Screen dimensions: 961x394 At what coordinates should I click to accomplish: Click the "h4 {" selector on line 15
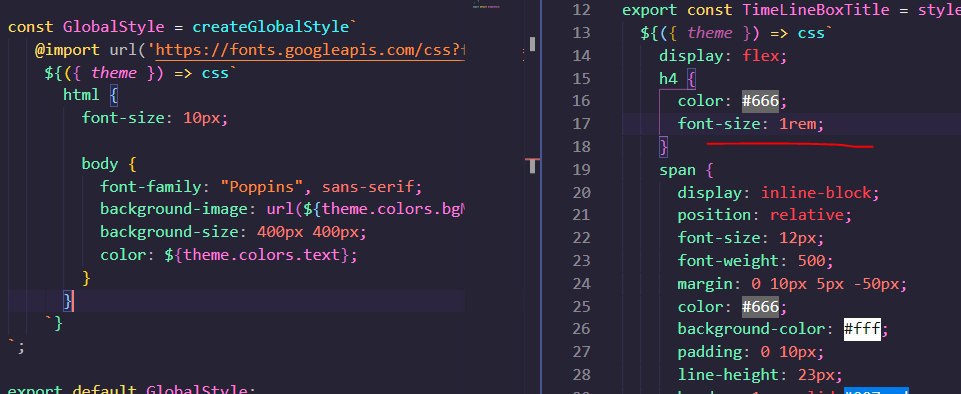click(677, 78)
